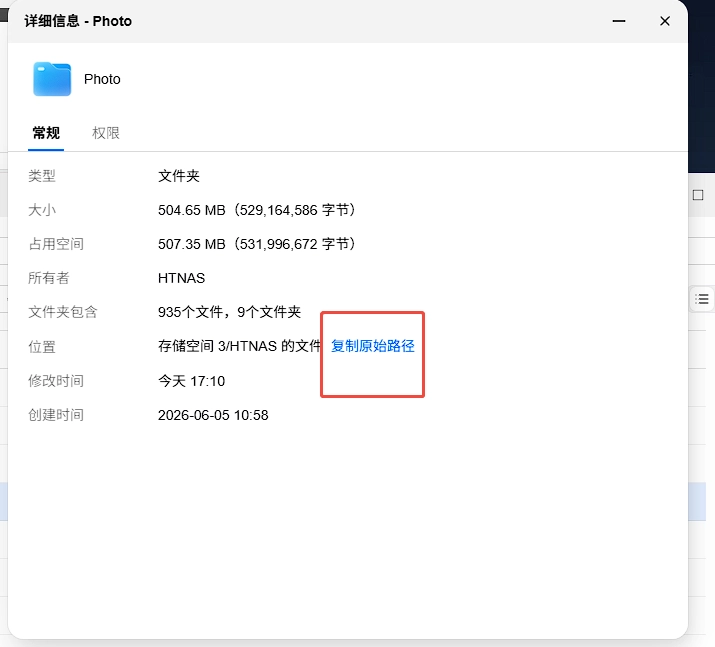Screen dimensions: 715x647
Task: Click the 935个文件,9个文件夹 value
Action: (x=229, y=312)
